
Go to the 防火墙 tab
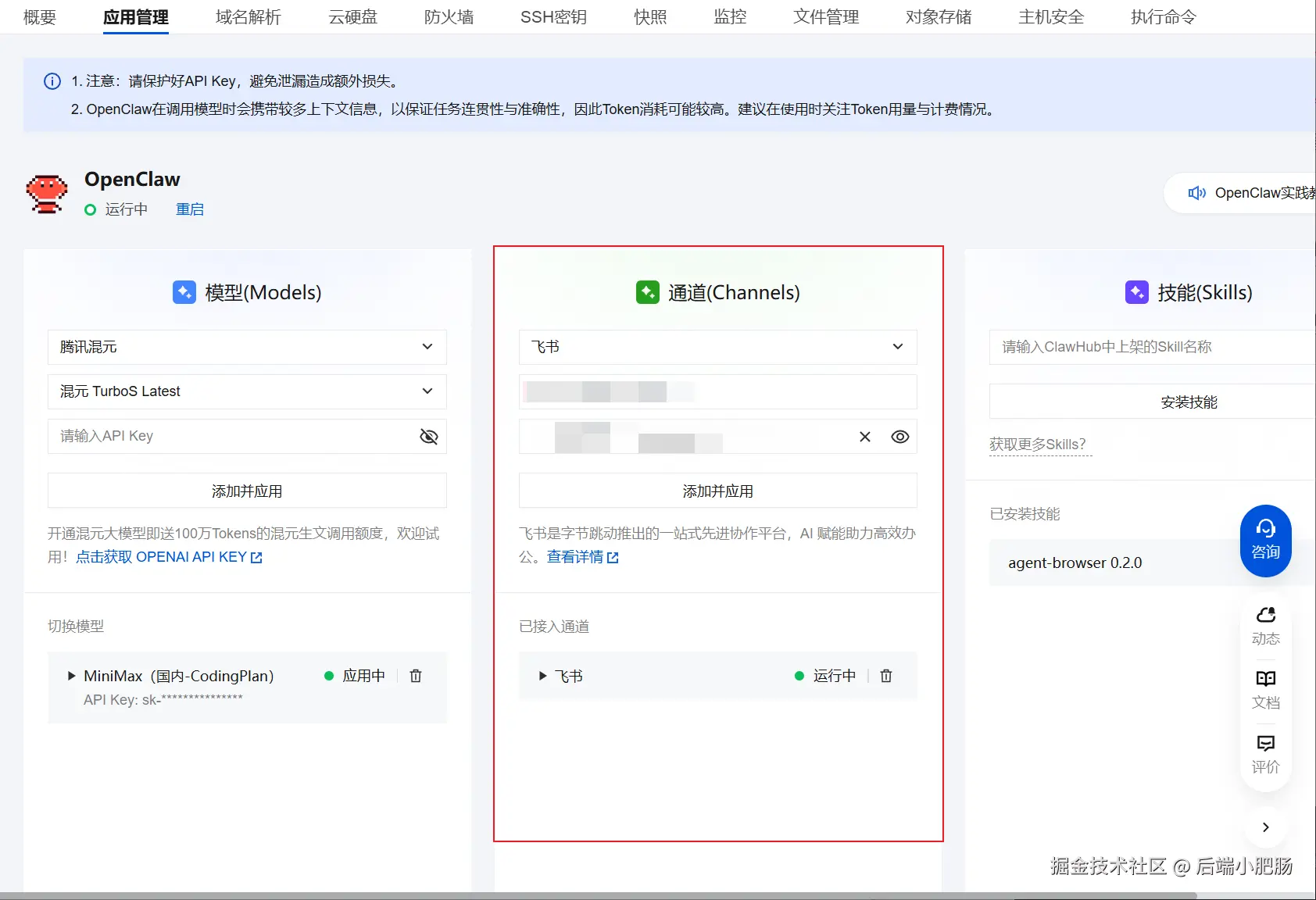(x=449, y=17)
